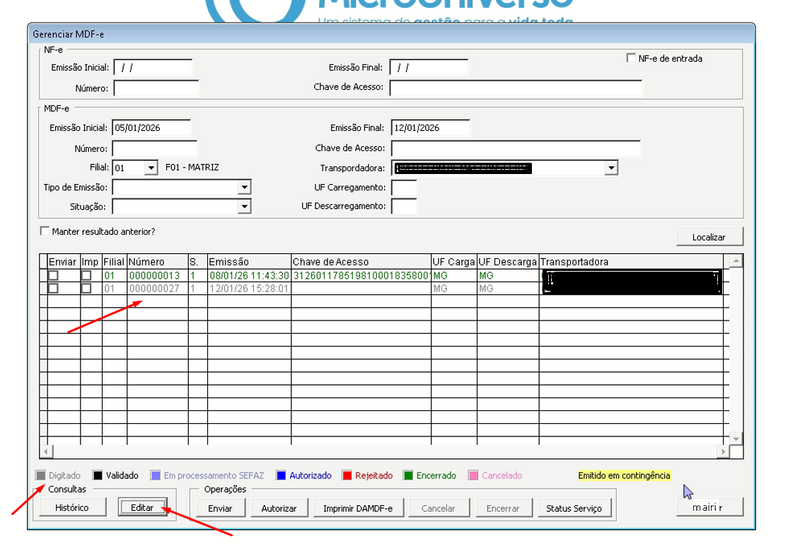
Task: Click the Enviar operation button
Action: (220, 508)
